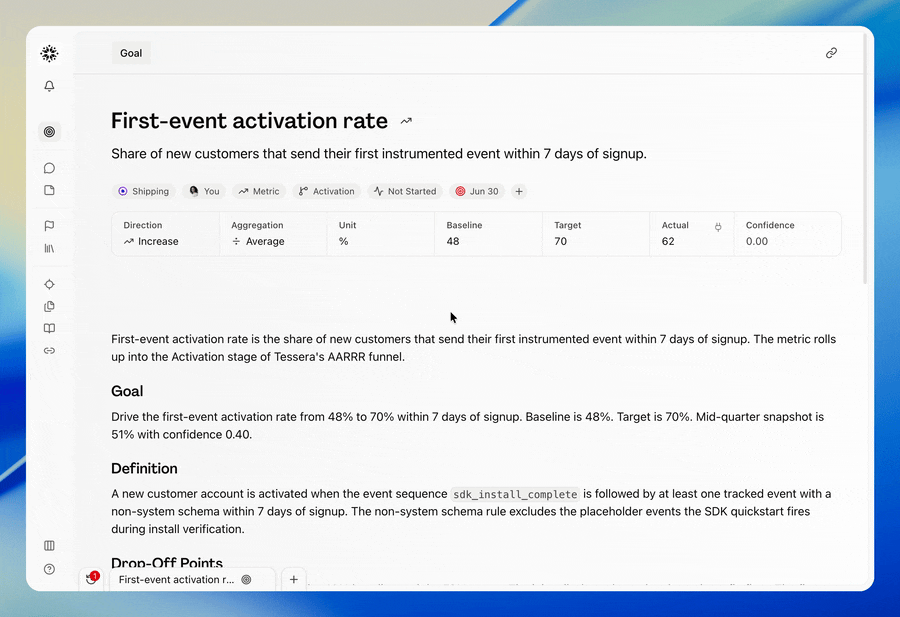Open the library books icon in the sidebar
The image size is (900, 617).
click(x=49, y=248)
